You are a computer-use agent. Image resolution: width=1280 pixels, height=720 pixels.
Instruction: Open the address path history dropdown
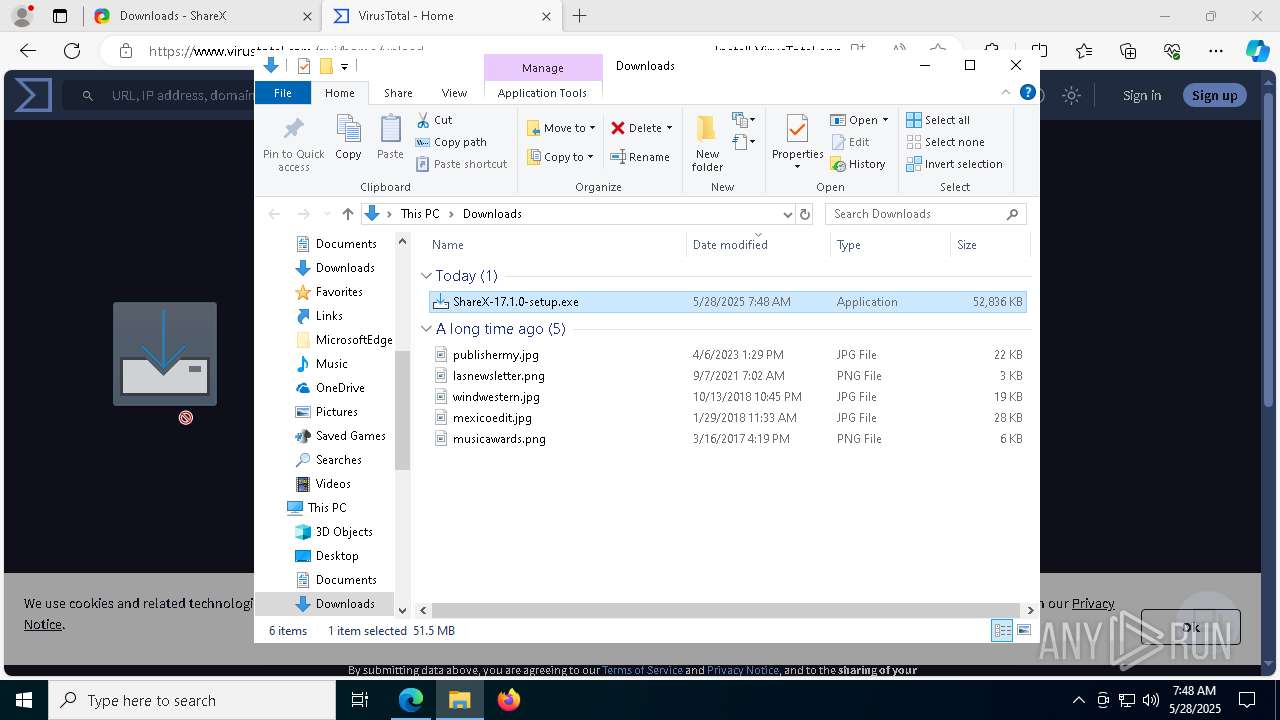tap(787, 214)
